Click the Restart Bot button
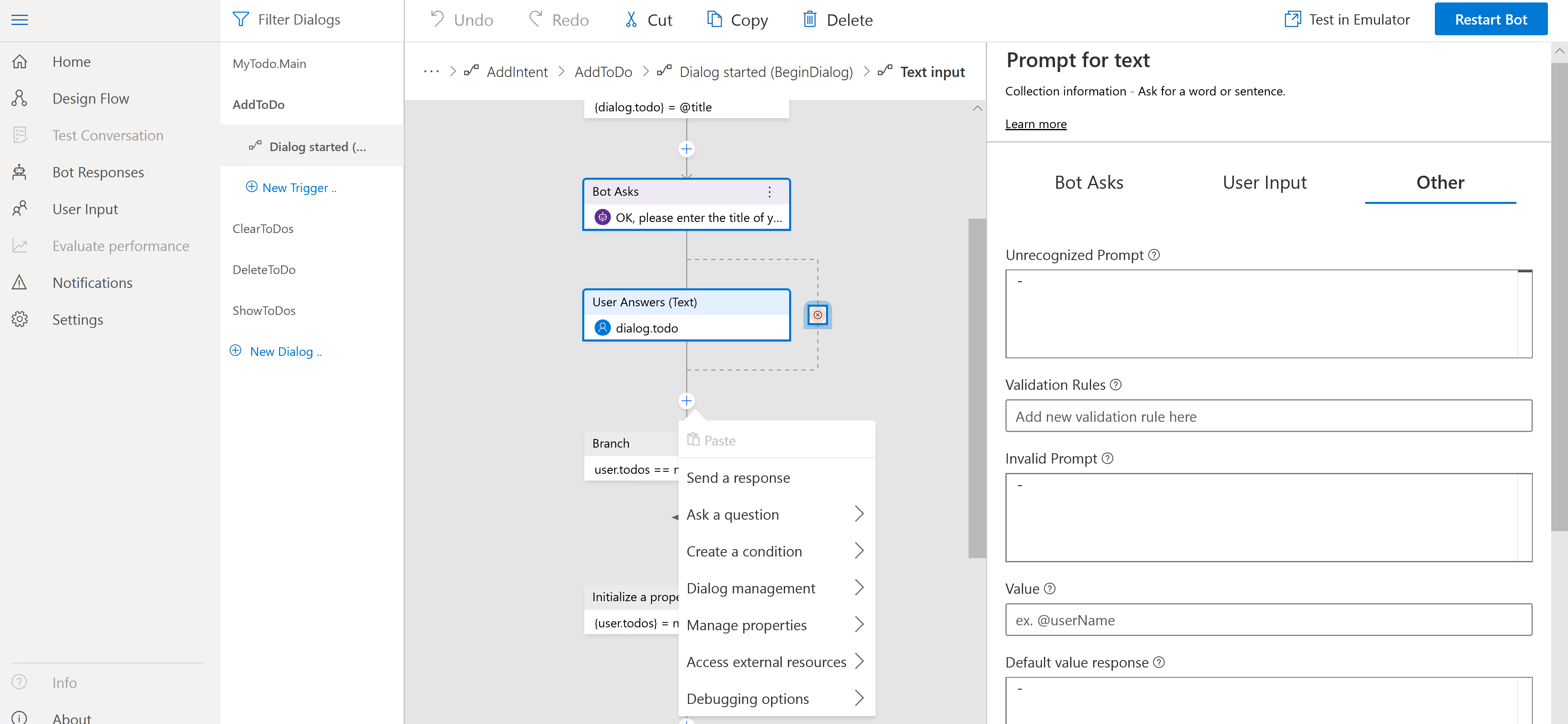This screenshot has width=1568, height=724. 1490,20
